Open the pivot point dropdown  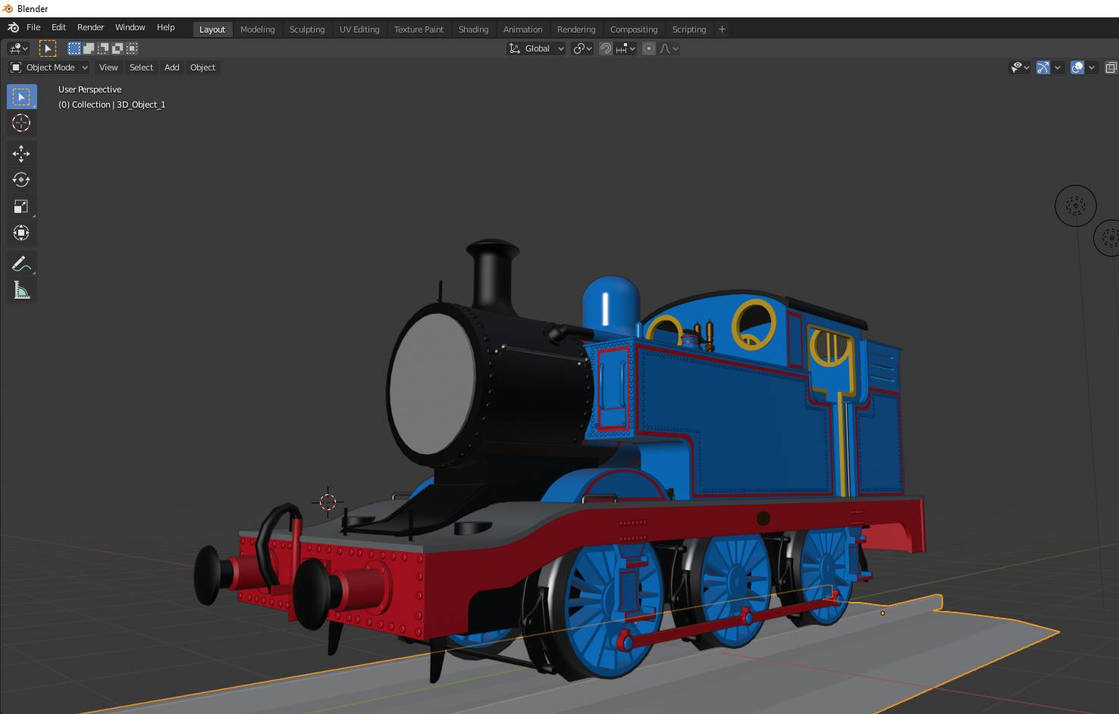click(x=582, y=49)
